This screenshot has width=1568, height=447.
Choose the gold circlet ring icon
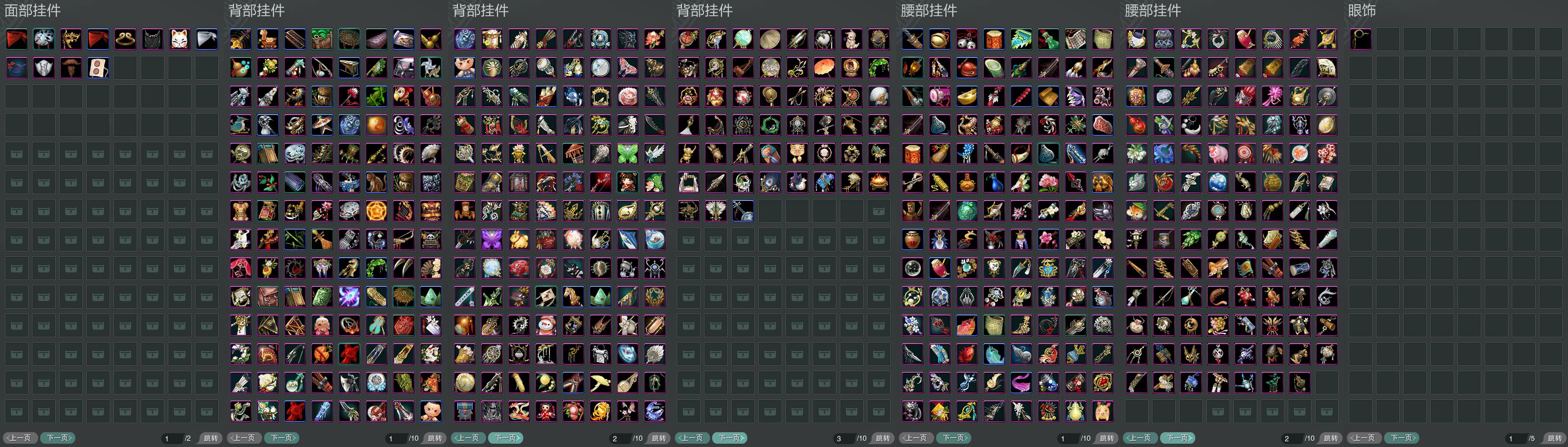coord(125,39)
